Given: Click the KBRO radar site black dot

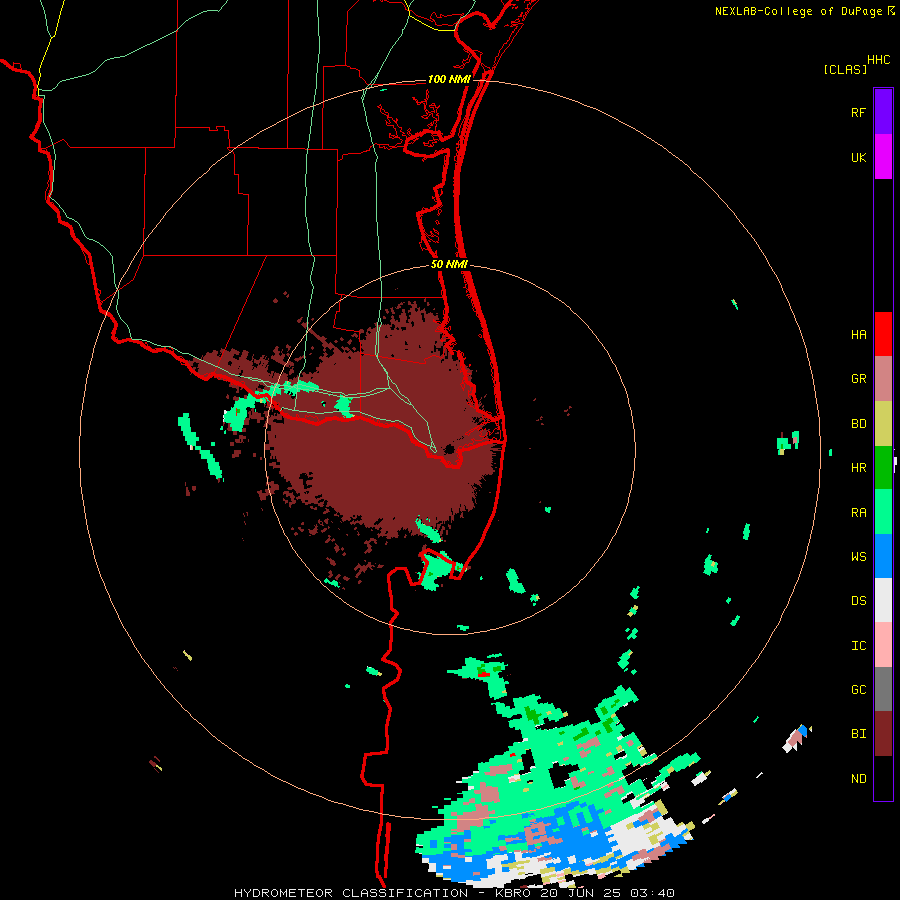Looking at the screenshot, I should (x=449, y=449).
